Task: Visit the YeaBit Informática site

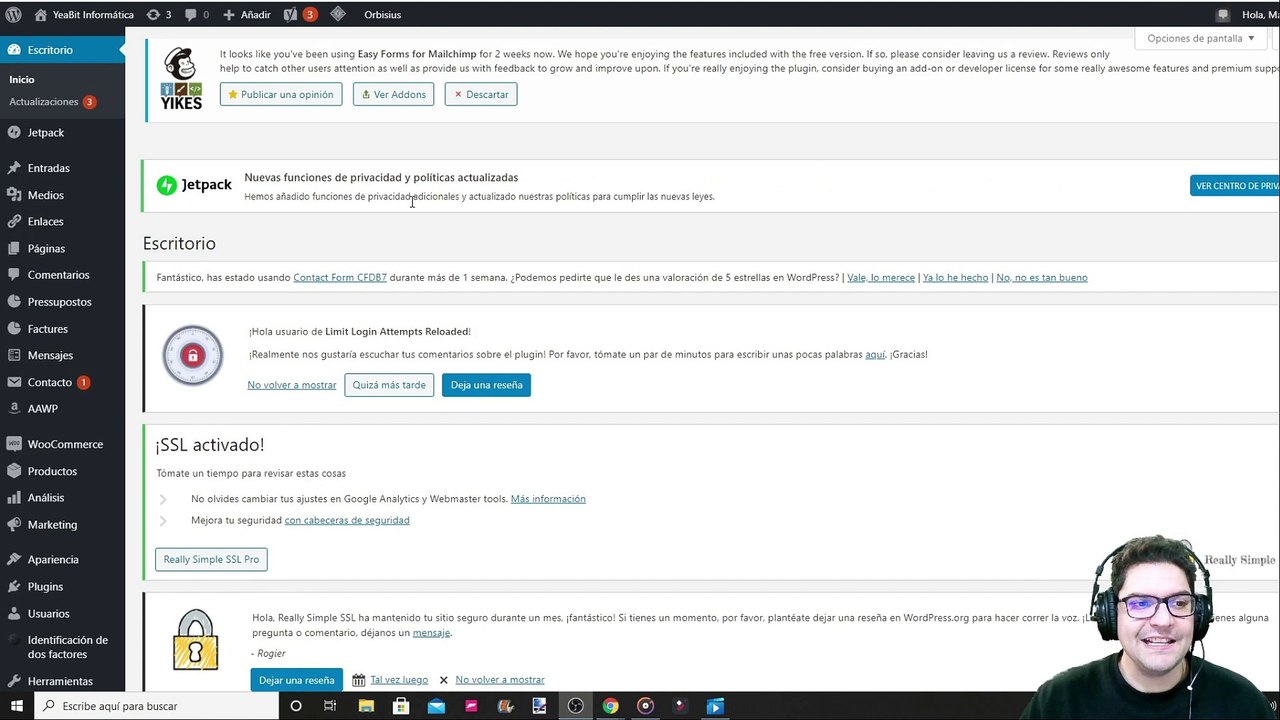Action: 84,15
